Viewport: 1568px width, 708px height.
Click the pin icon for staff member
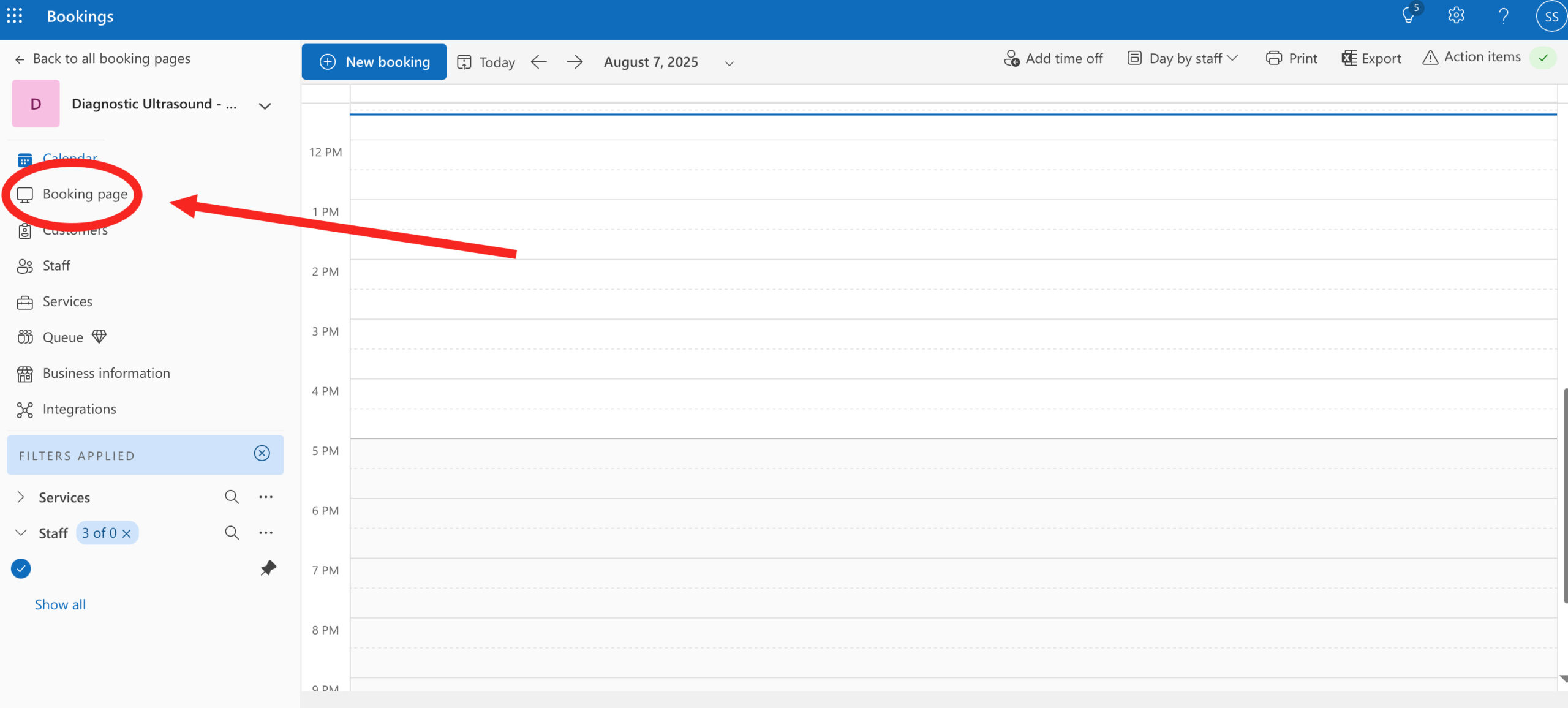coord(268,568)
